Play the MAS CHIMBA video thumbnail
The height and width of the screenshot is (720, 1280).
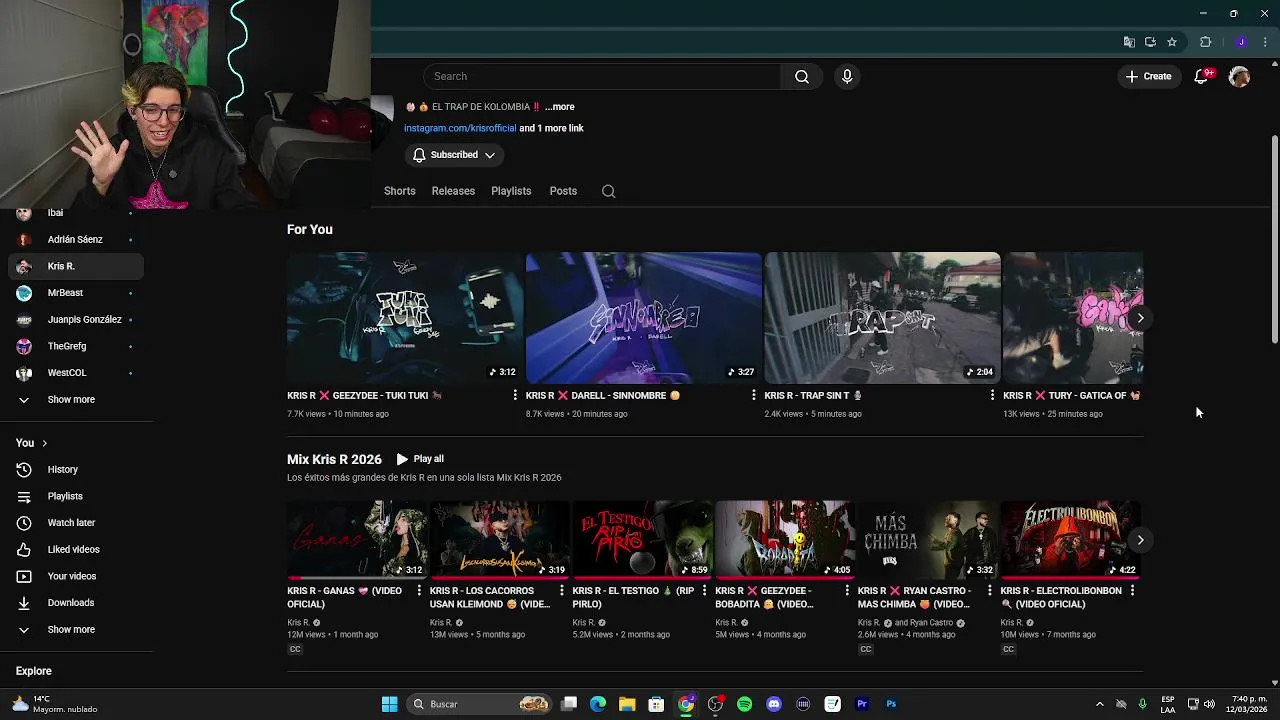929,540
